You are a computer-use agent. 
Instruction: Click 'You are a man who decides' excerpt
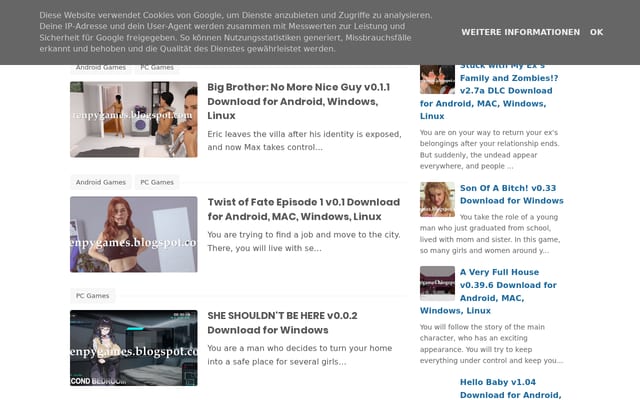[x=300, y=355]
